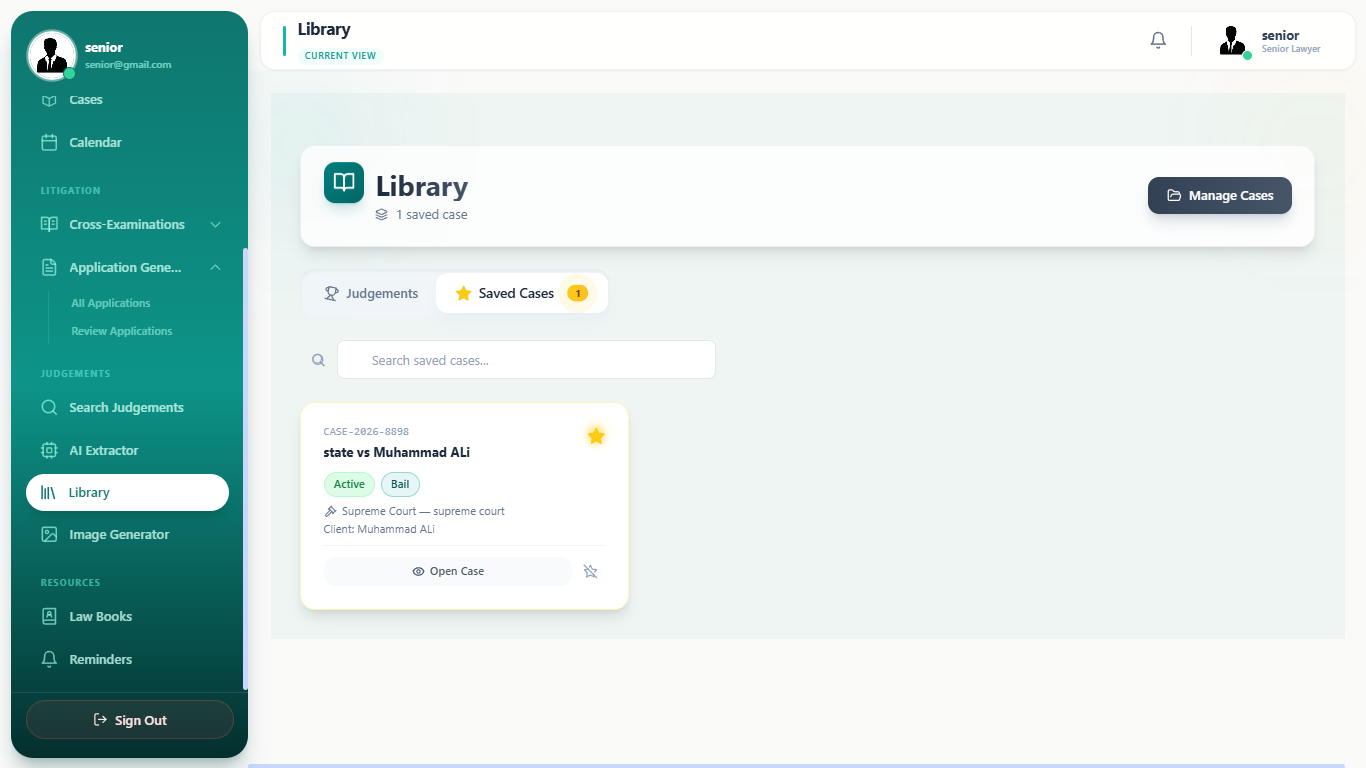Click the Bail tag
This screenshot has width=1366, height=768.
[400, 484]
